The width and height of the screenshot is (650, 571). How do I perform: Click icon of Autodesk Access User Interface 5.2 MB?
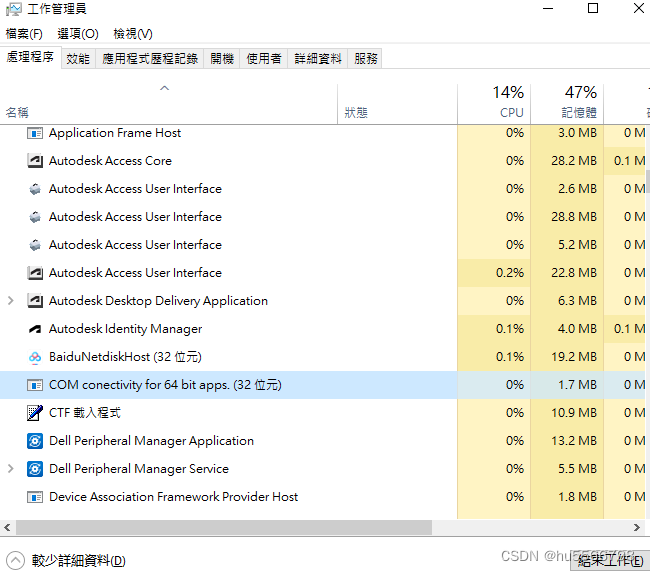pos(35,245)
